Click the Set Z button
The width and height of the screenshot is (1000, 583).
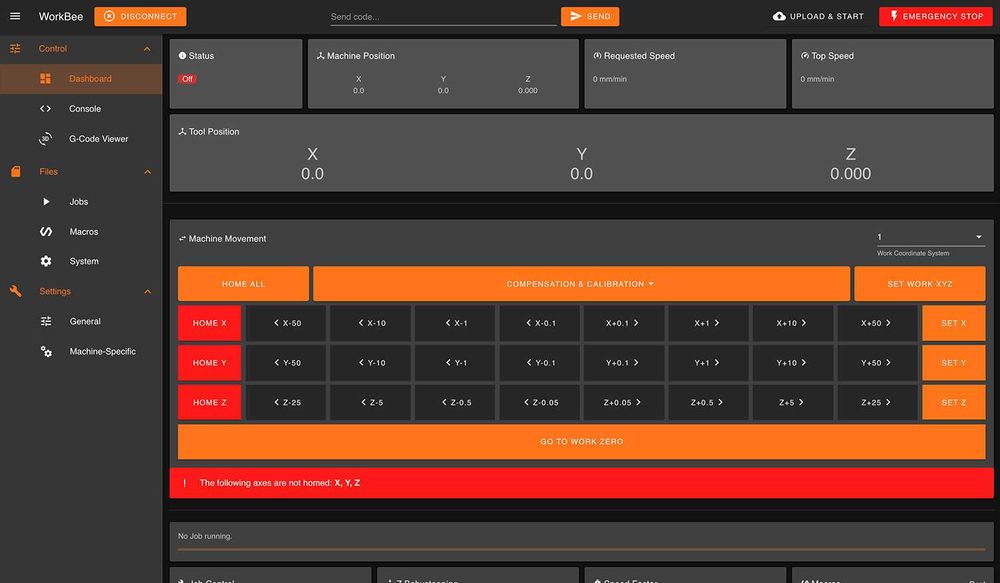[x=953, y=402]
